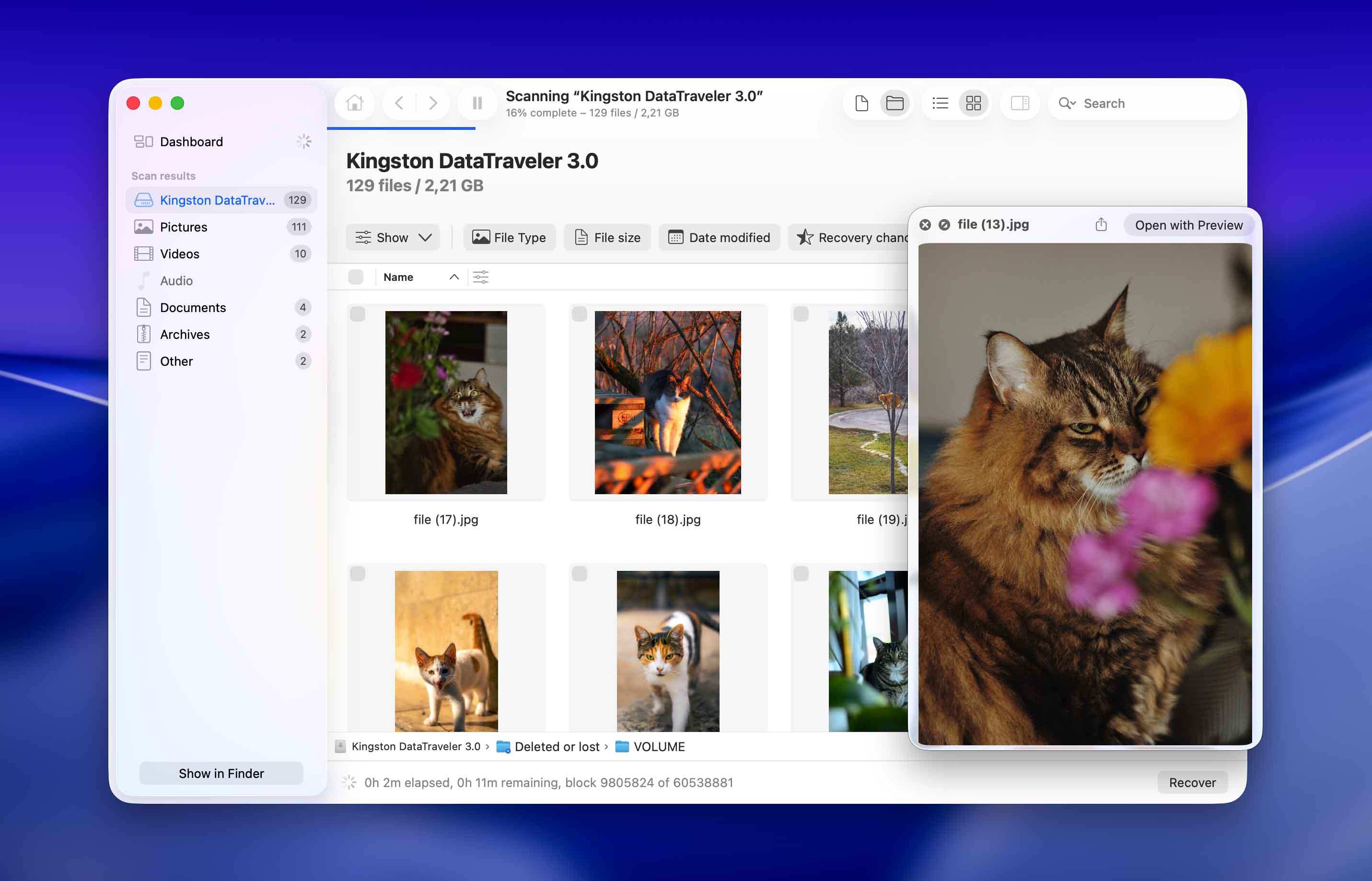This screenshot has height=881, width=1372.
Task: Select Videos in the sidebar
Action: click(x=180, y=254)
